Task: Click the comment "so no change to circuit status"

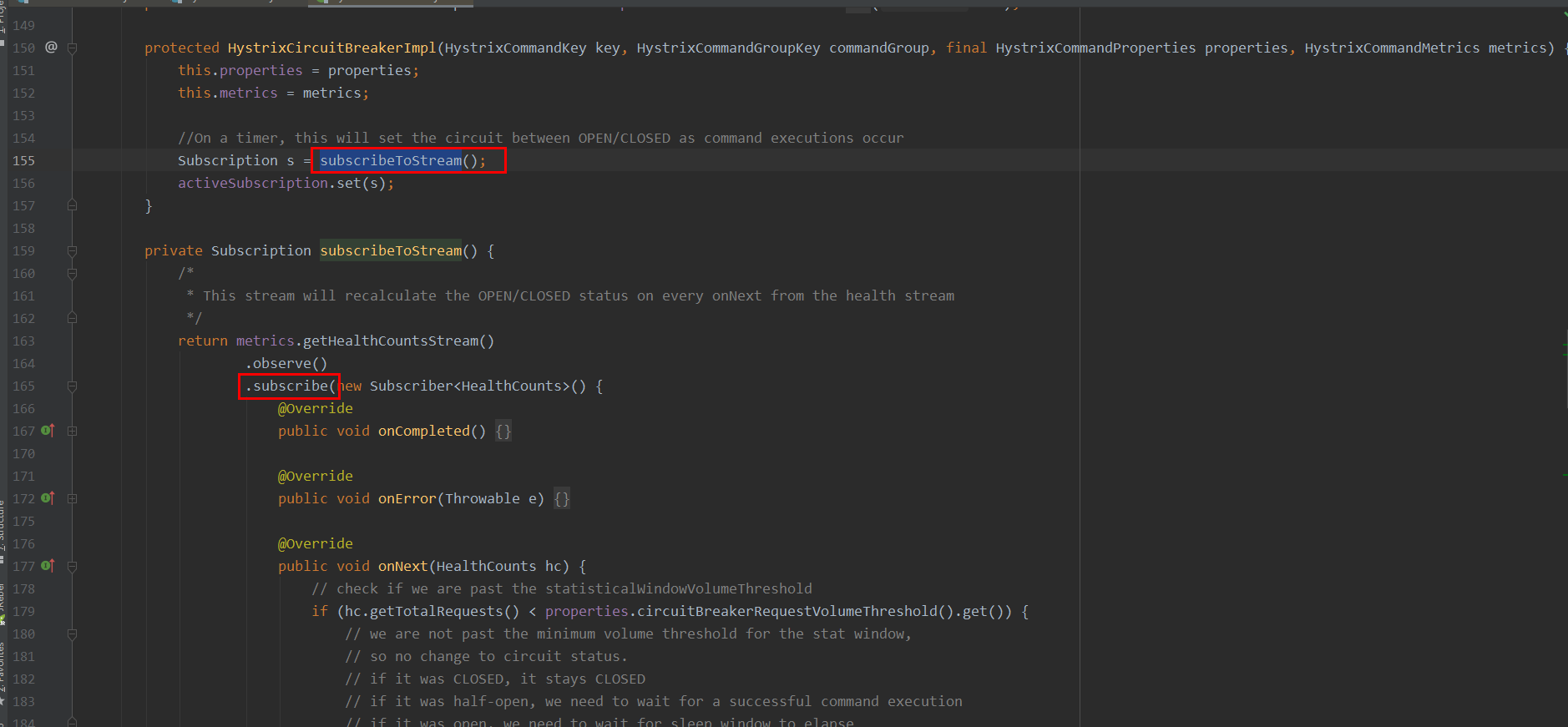Action: point(486,656)
